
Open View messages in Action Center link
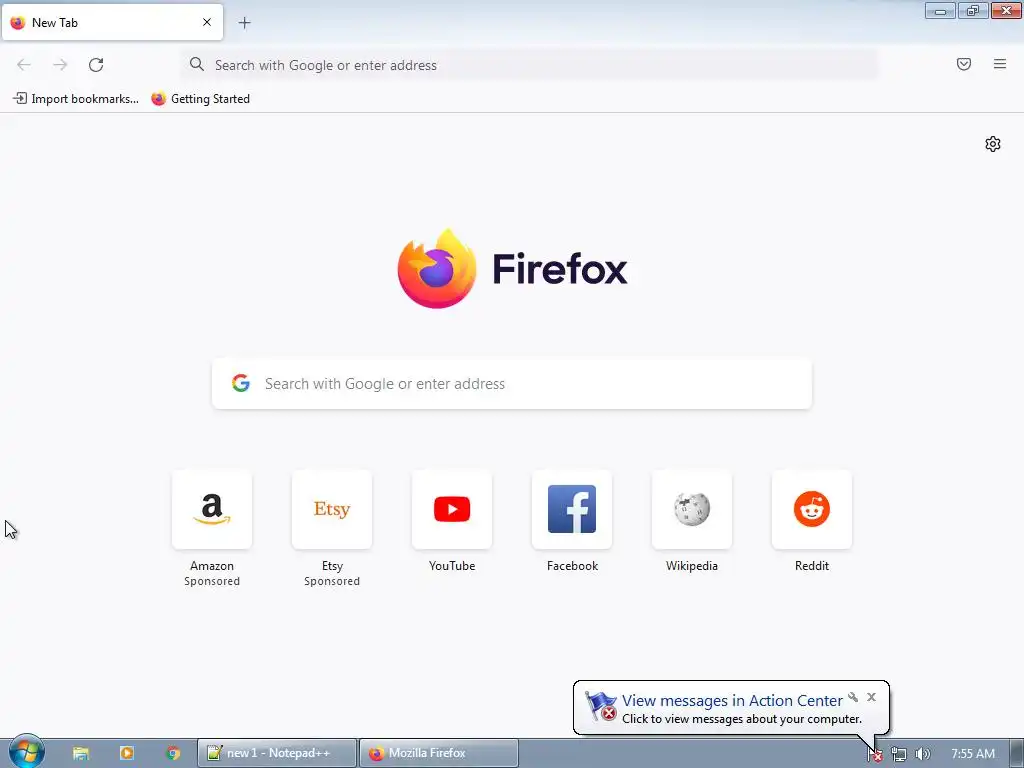[x=732, y=700]
